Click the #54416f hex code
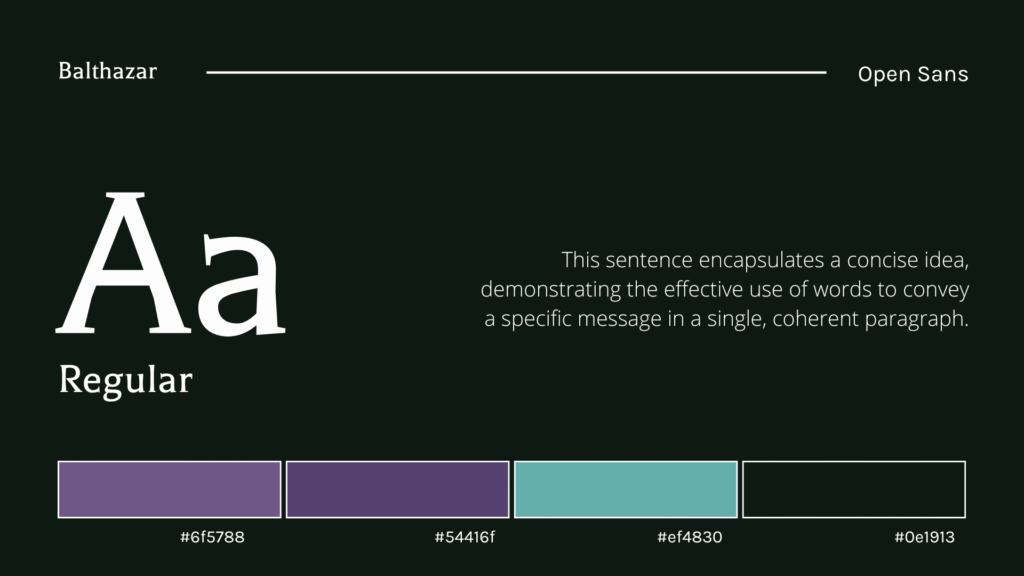1024x576 pixels. click(465, 538)
